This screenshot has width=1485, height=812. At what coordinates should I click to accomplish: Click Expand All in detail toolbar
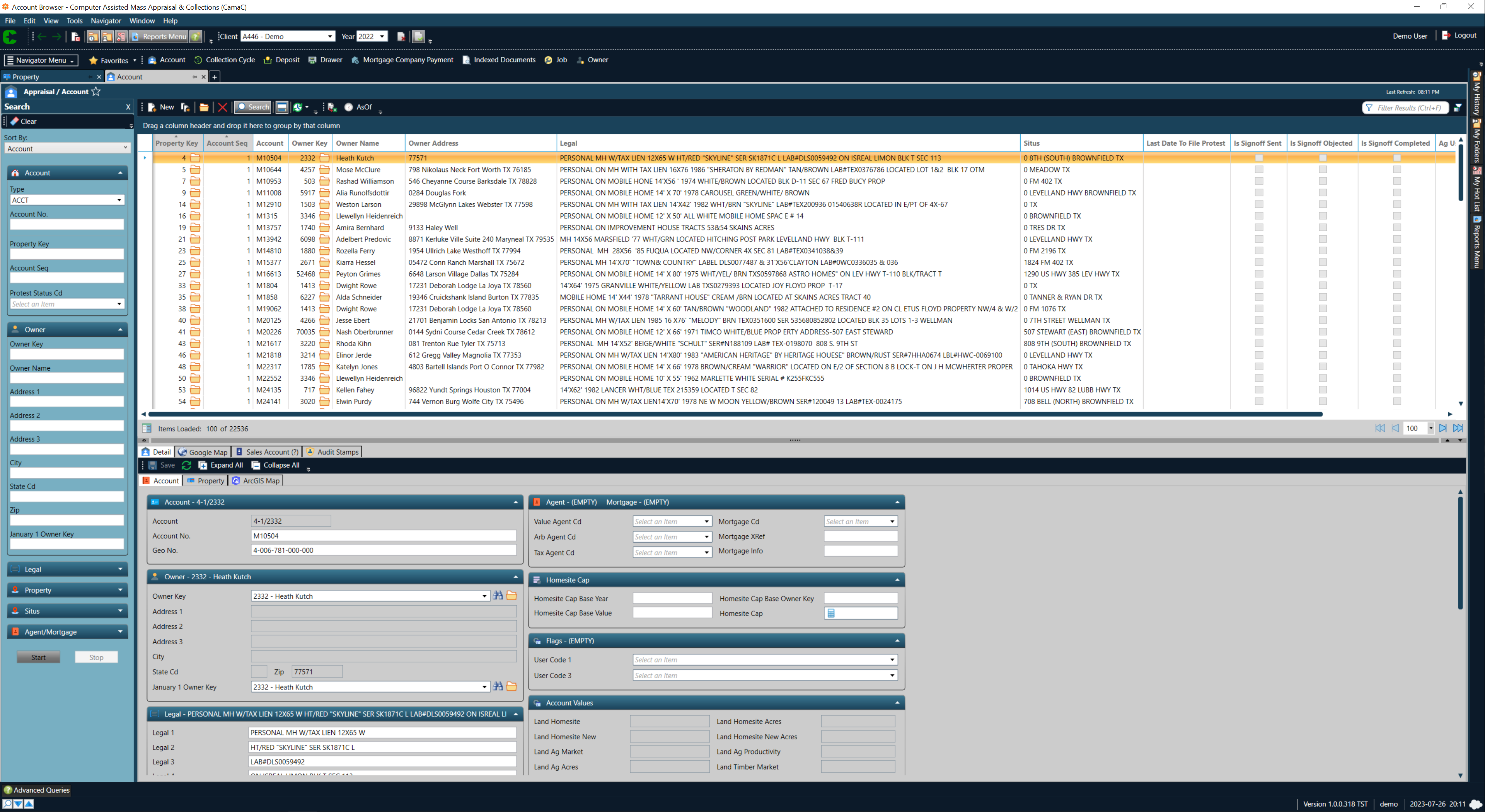coord(221,465)
